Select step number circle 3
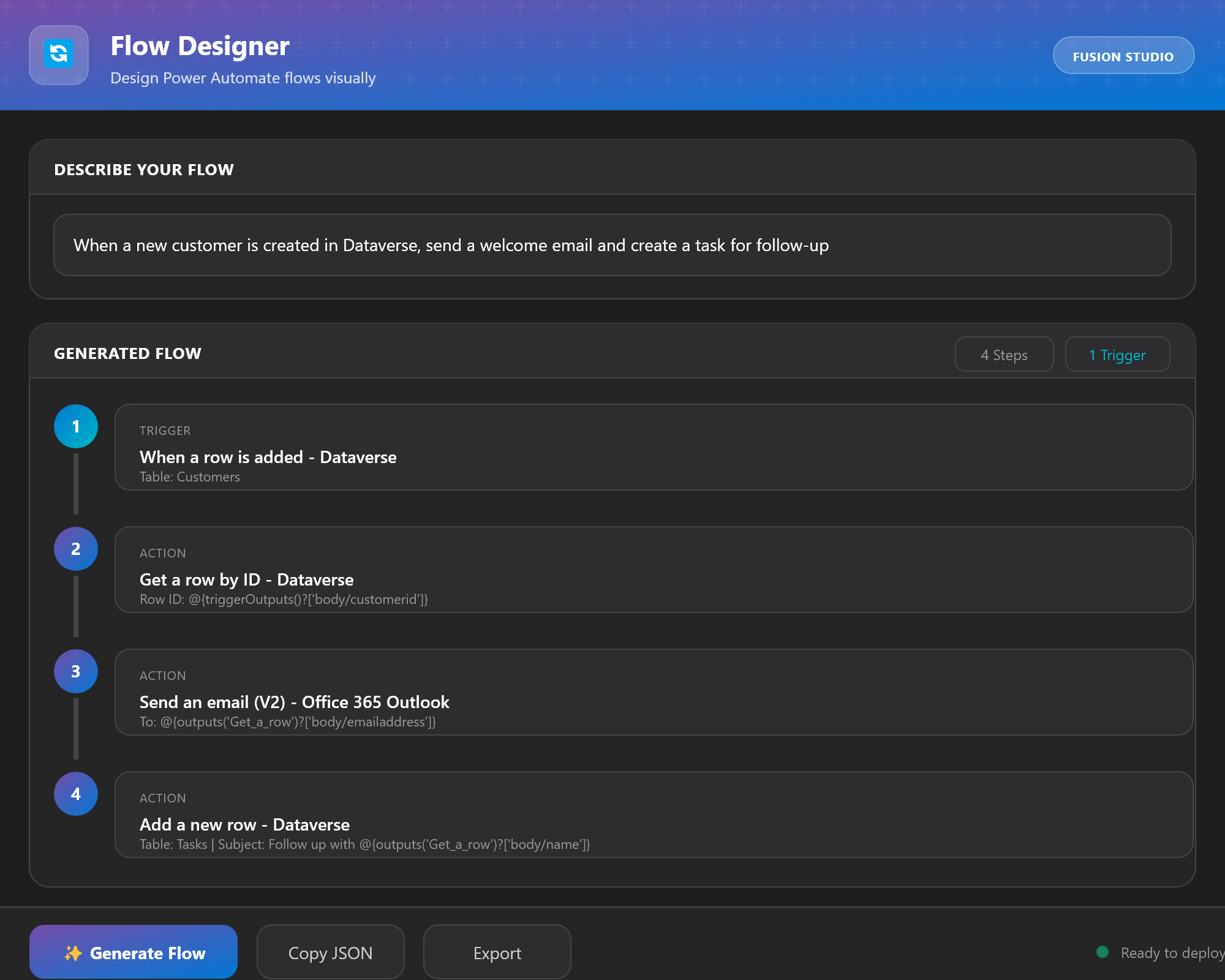 coord(75,671)
